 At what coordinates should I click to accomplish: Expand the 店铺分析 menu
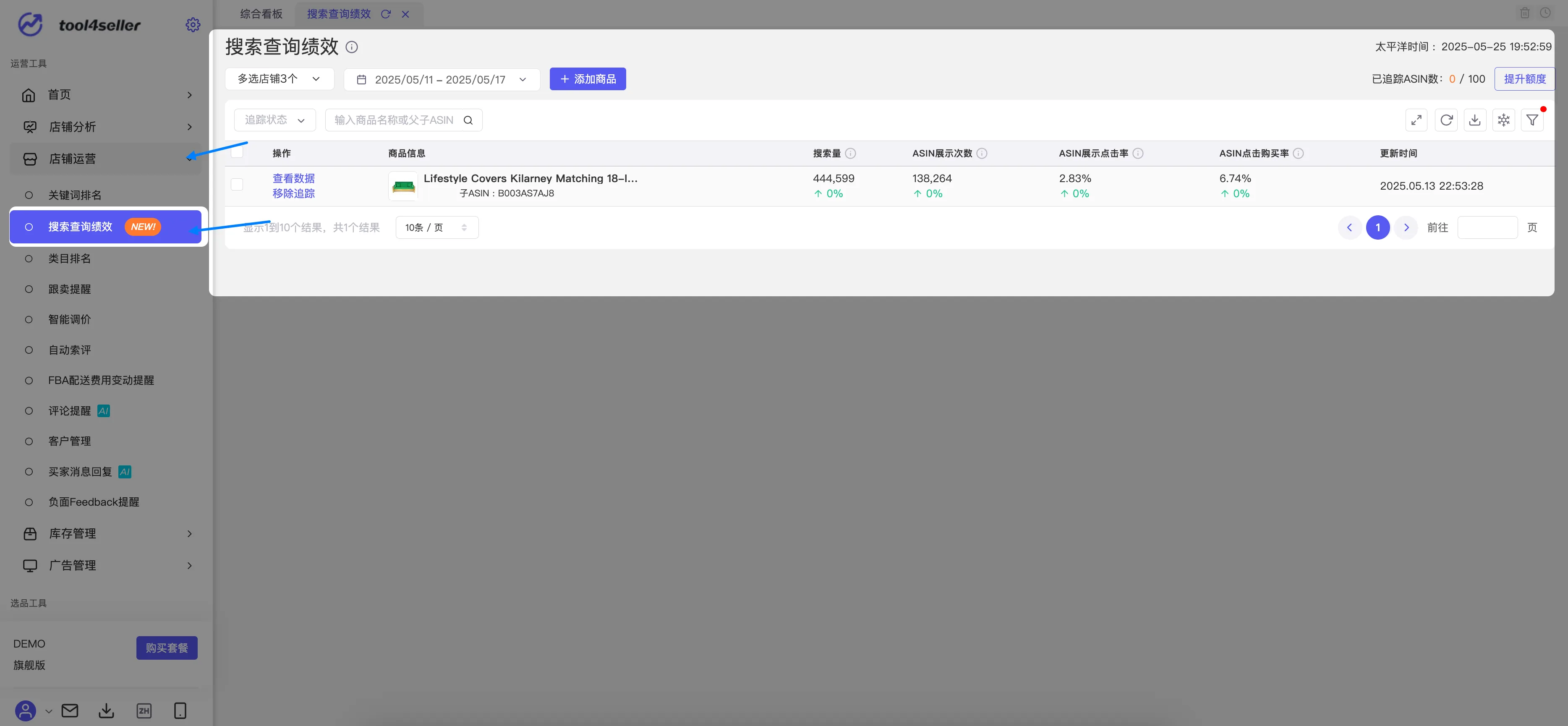(x=105, y=127)
